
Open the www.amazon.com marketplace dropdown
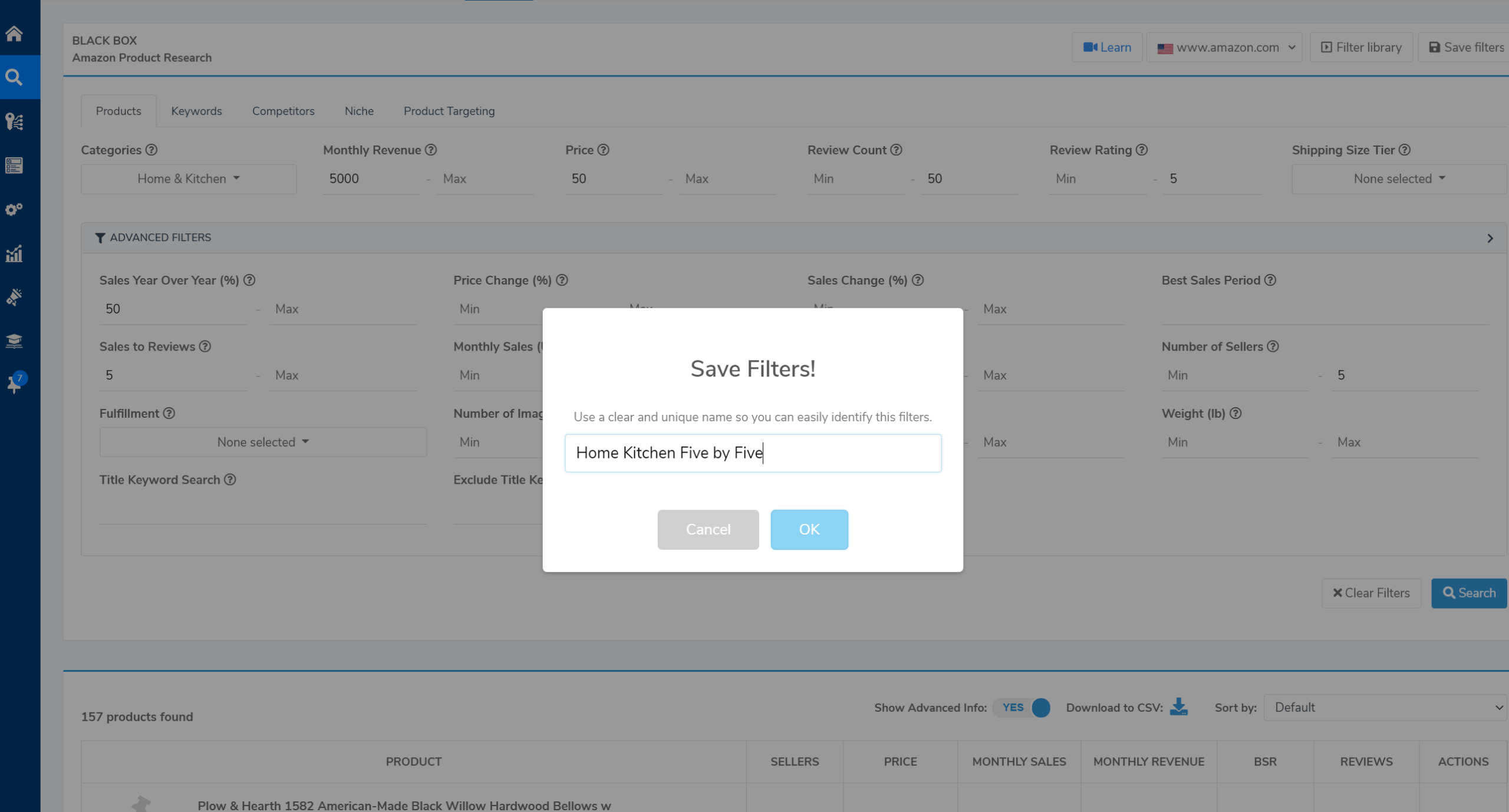point(1225,47)
